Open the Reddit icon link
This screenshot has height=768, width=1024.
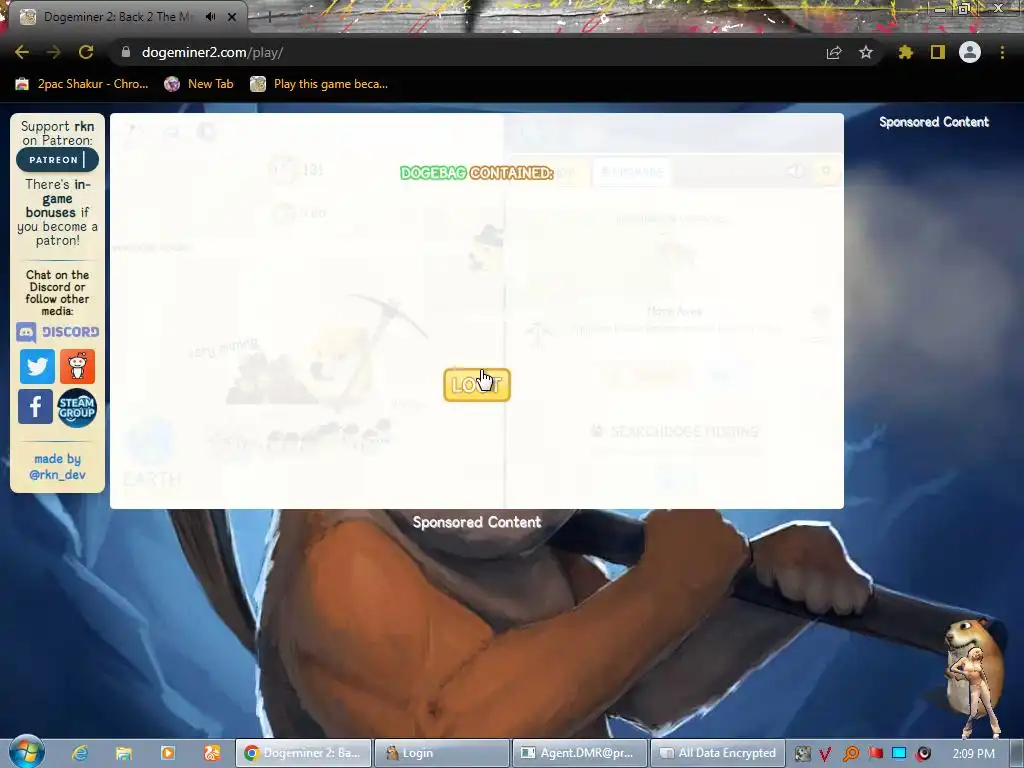pyautogui.click(x=77, y=366)
